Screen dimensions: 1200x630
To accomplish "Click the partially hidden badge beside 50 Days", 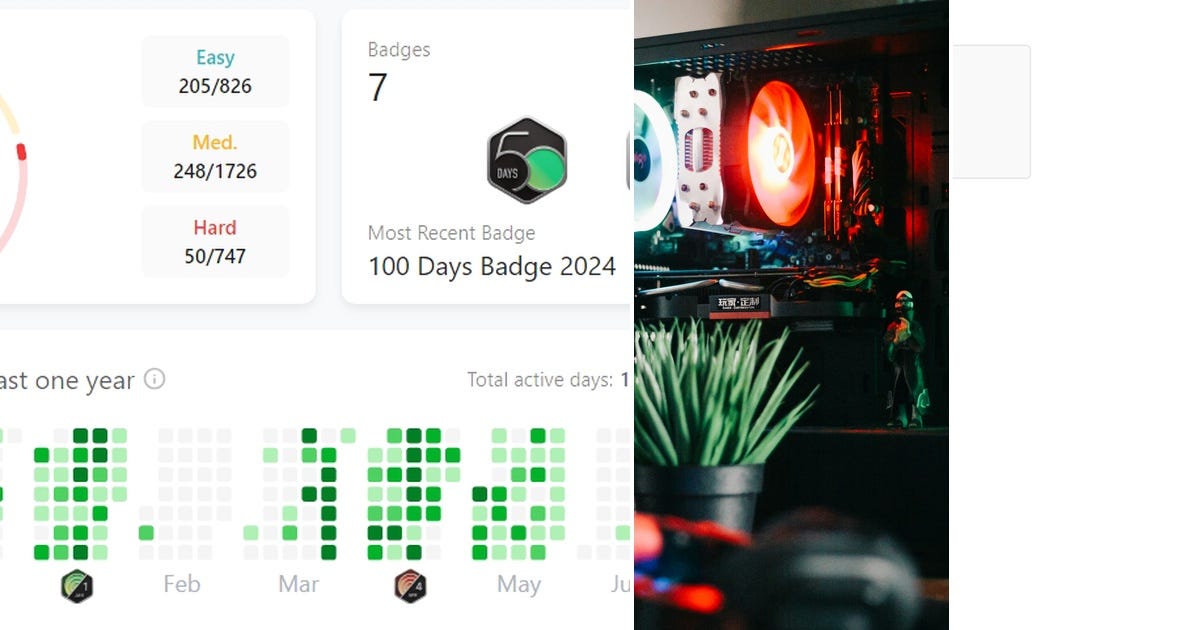I will [630, 161].
